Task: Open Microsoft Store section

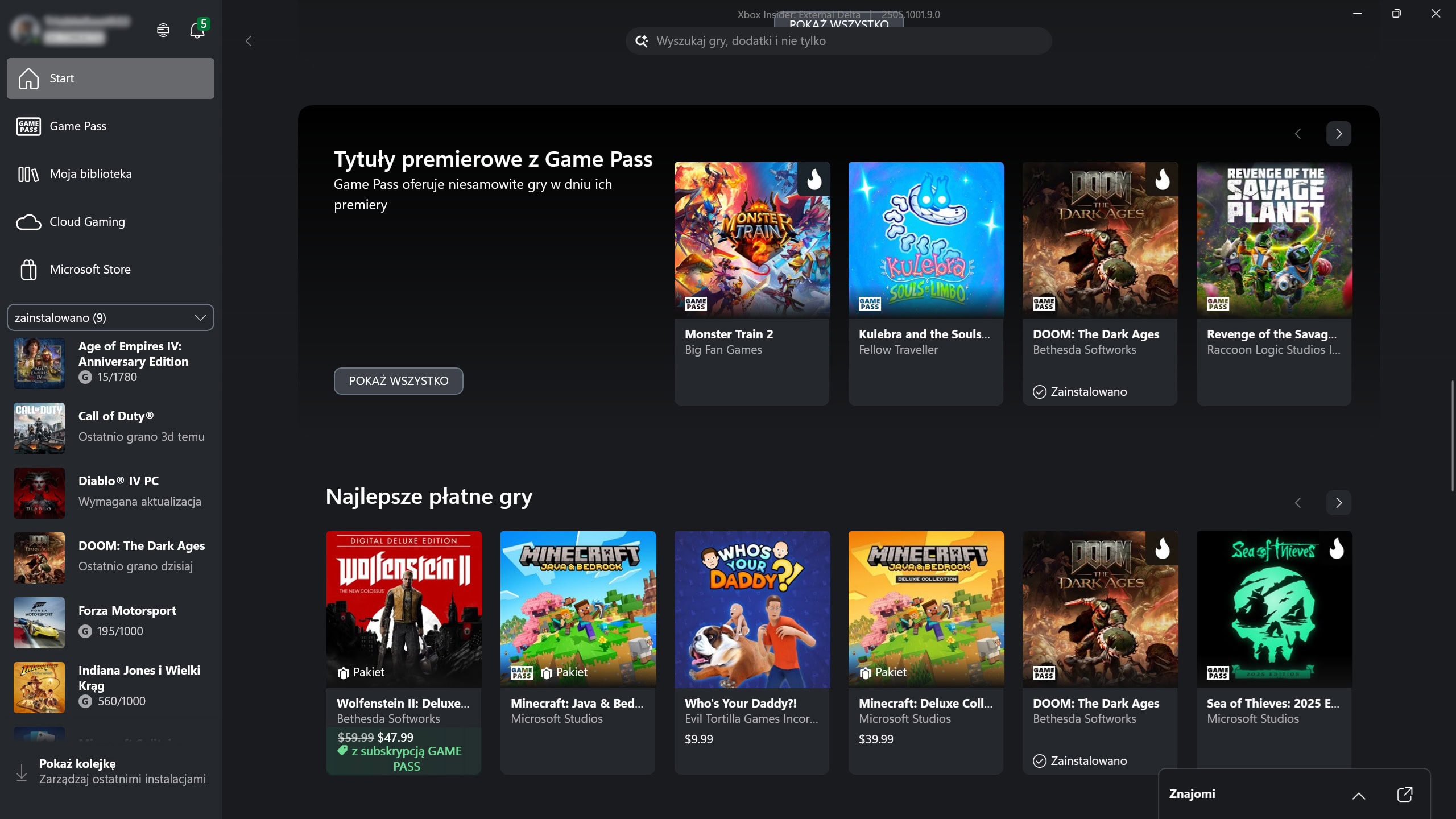Action: click(110, 270)
